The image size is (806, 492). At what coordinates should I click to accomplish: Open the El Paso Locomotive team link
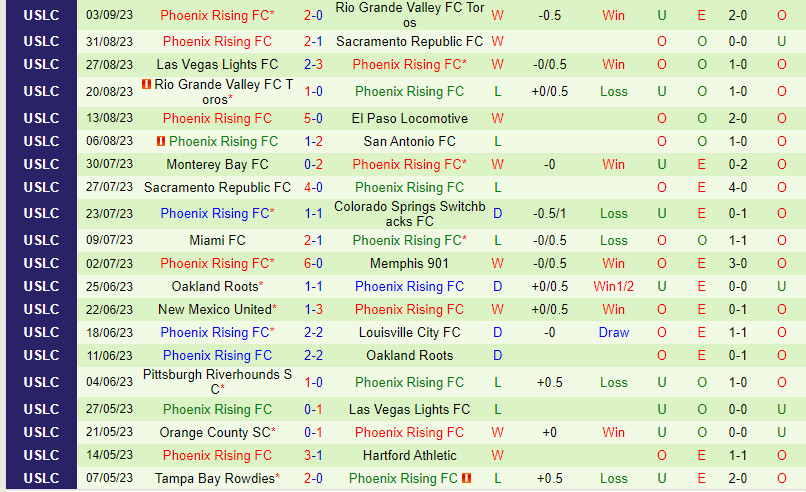[409, 118]
